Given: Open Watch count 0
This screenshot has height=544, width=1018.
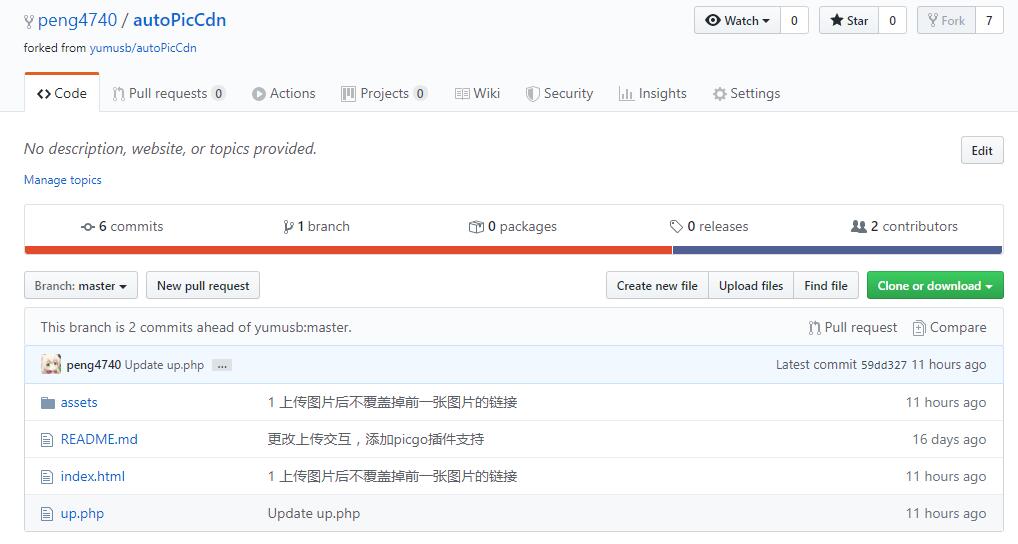Looking at the screenshot, I should (794, 20).
